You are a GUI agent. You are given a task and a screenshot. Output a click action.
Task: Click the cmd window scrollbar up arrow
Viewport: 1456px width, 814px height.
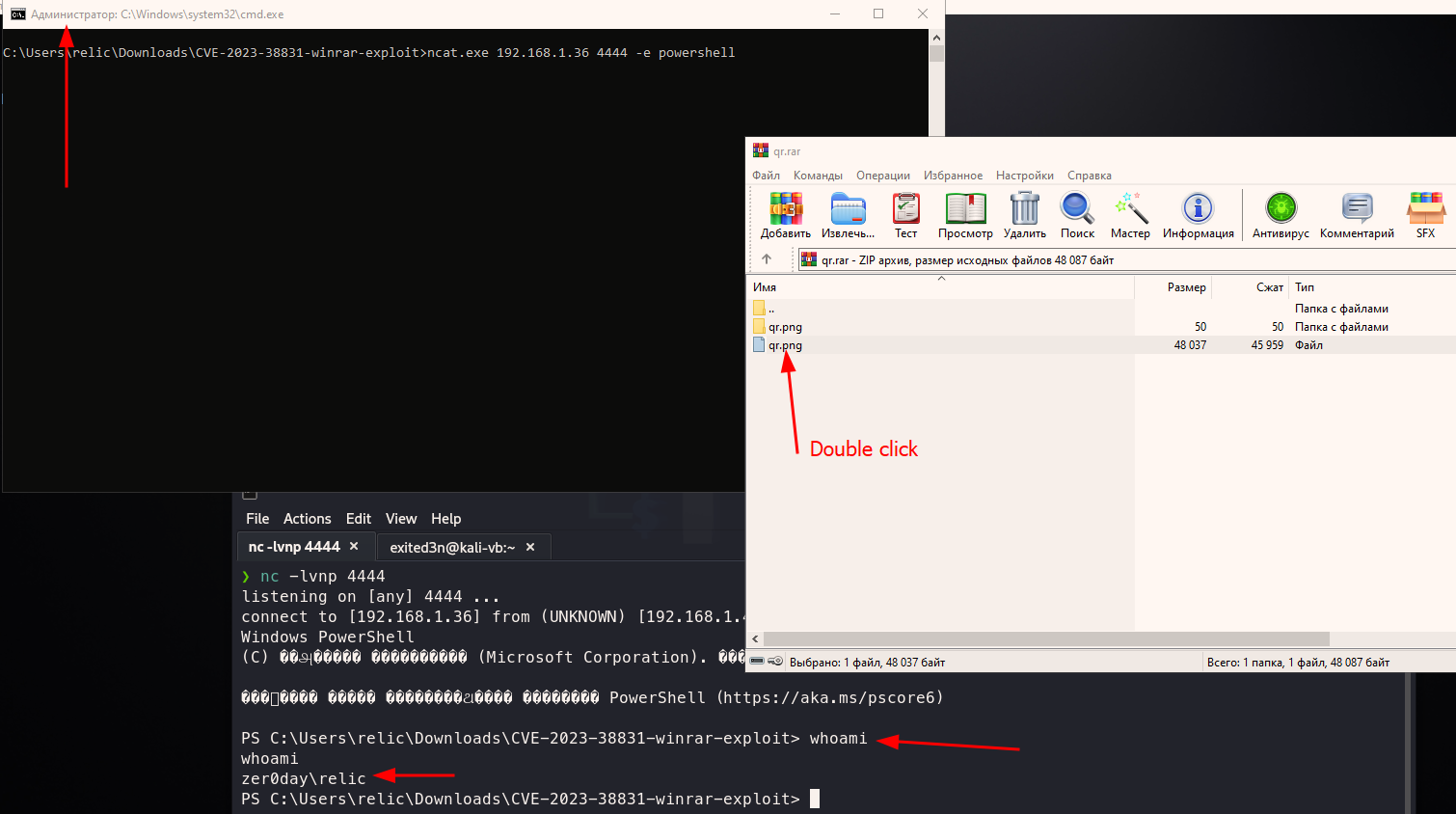[936, 37]
